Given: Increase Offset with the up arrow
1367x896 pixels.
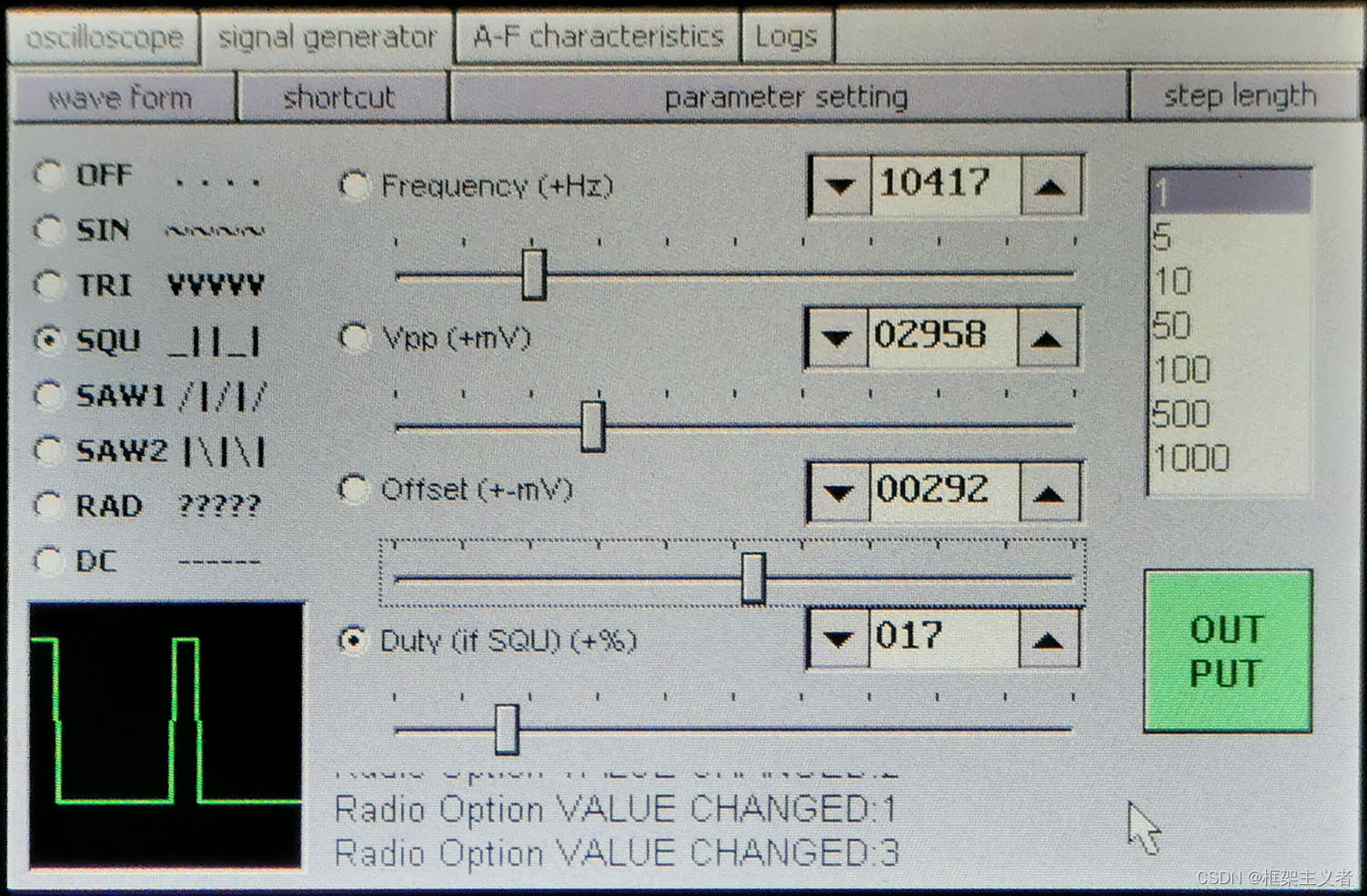Looking at the screenshot, I should tap(1049, 493).
